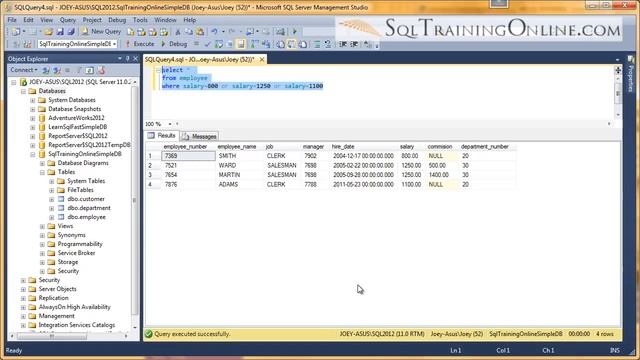Close the Object Explorer panel
The image size is (640, 360).
(x=135, y=59)
